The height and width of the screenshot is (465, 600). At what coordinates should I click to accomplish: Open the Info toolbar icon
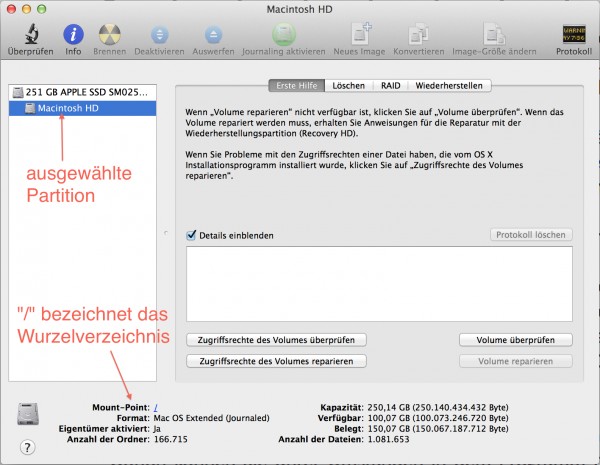(73, 34)
